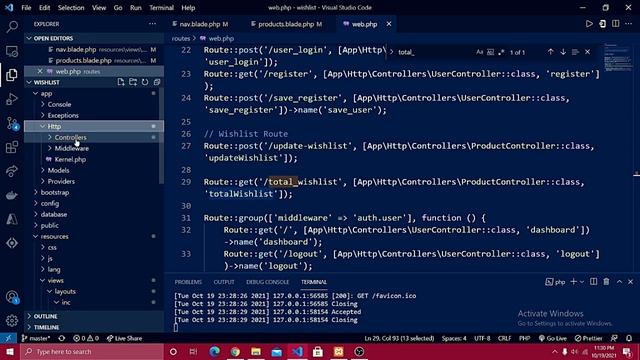Expand the TIMELINE section
The image size is (640, 360).
click(94, 327)
